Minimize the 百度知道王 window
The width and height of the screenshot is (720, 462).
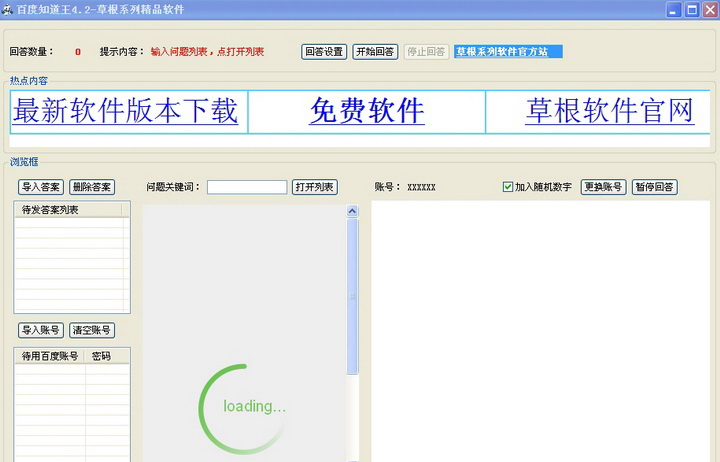click(x=674, y=10)
